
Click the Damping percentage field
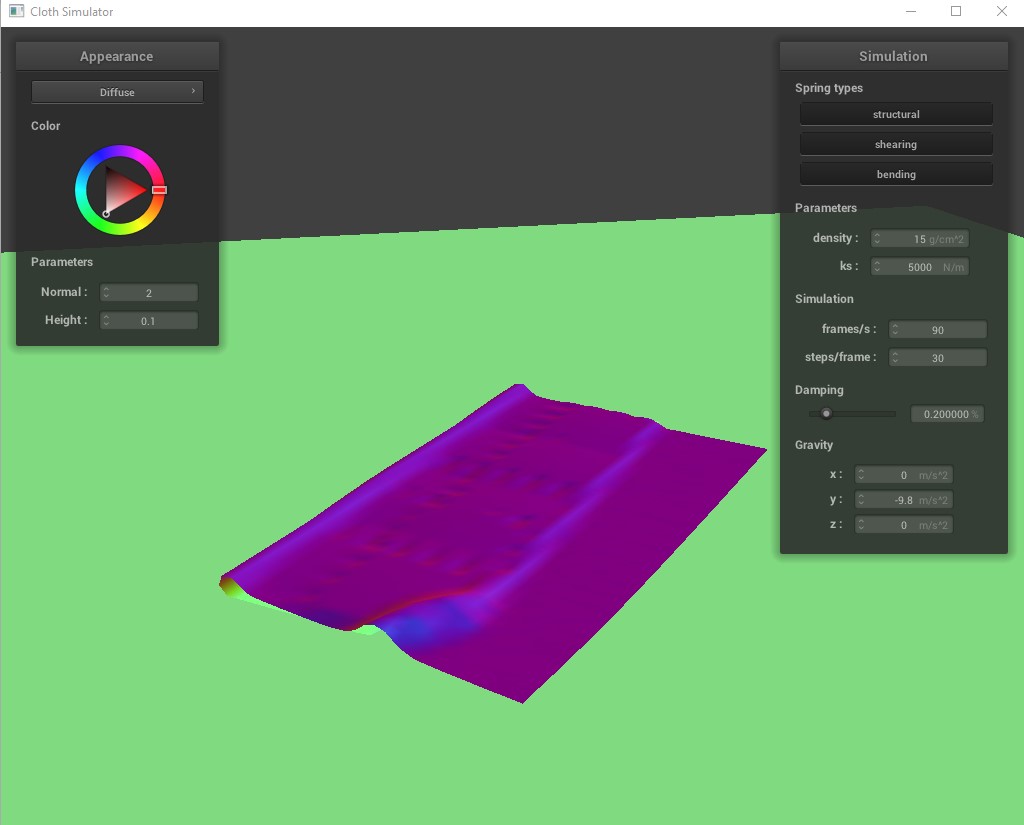click(947, 414)
